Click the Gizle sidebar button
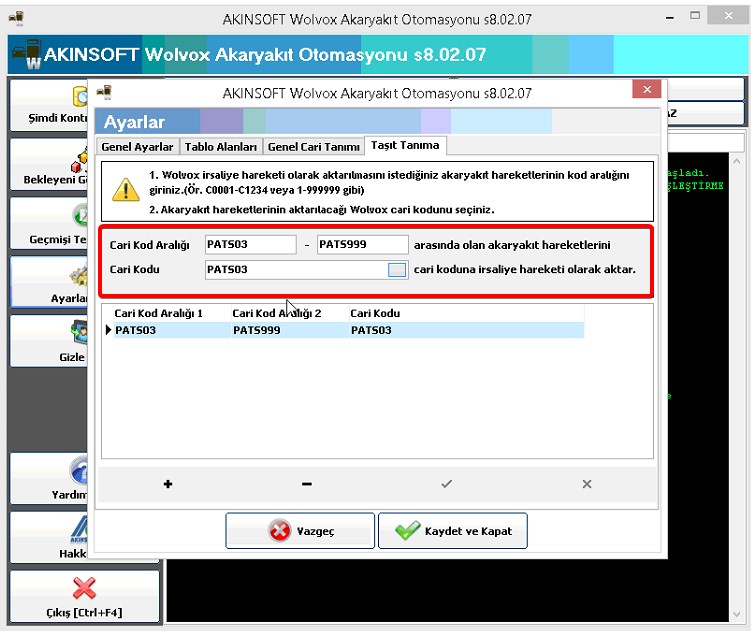 tap(48, 342)
